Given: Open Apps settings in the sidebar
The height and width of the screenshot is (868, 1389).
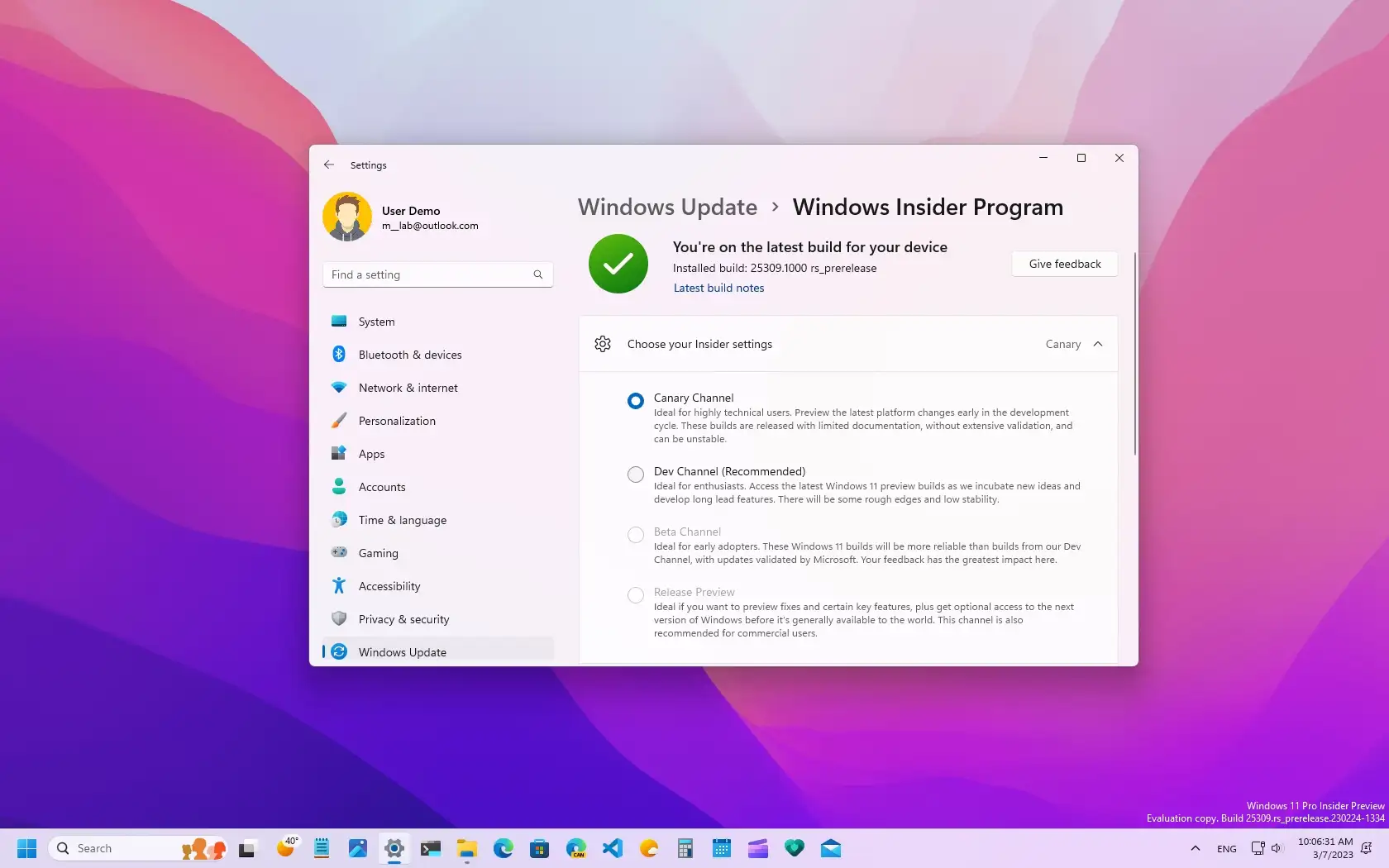Looking at the screenshot, I should (438, 454).
